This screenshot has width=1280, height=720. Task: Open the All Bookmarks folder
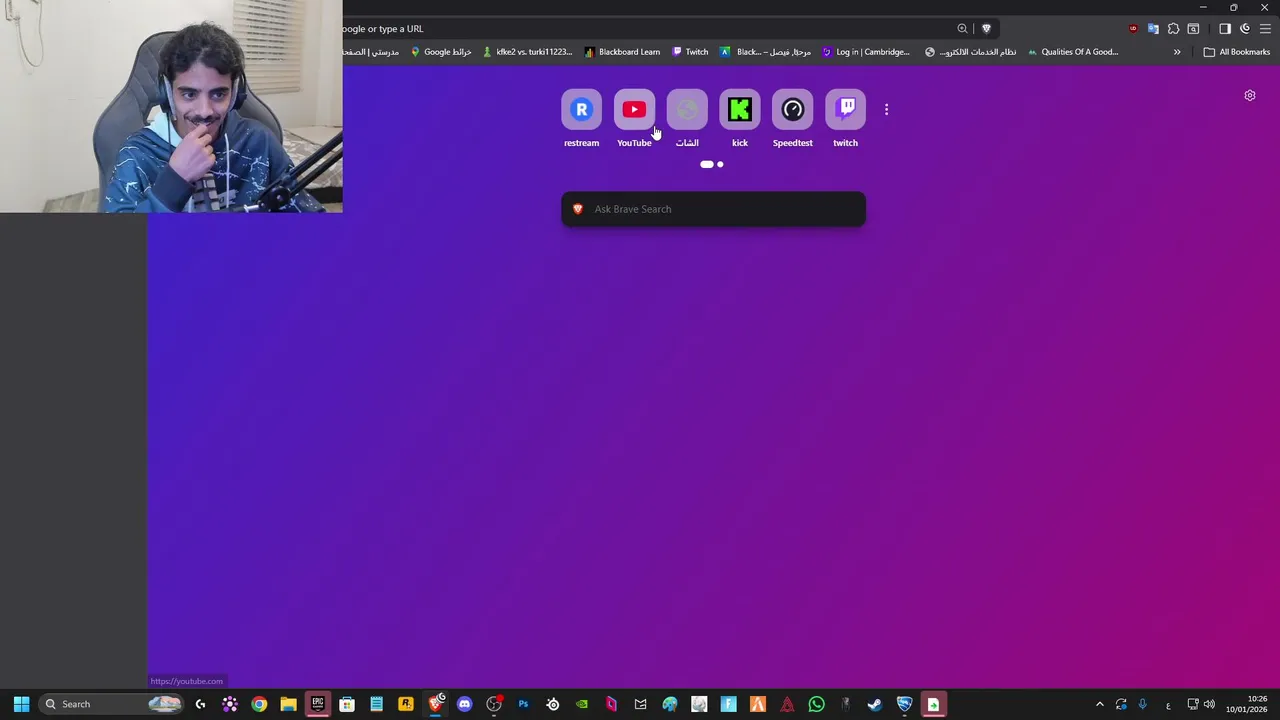click(x=1236, y=52)
